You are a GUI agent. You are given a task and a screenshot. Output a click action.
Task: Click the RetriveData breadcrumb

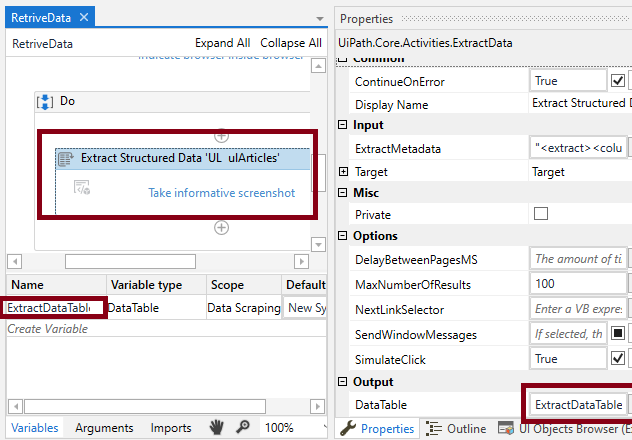(x=42, y=44)
